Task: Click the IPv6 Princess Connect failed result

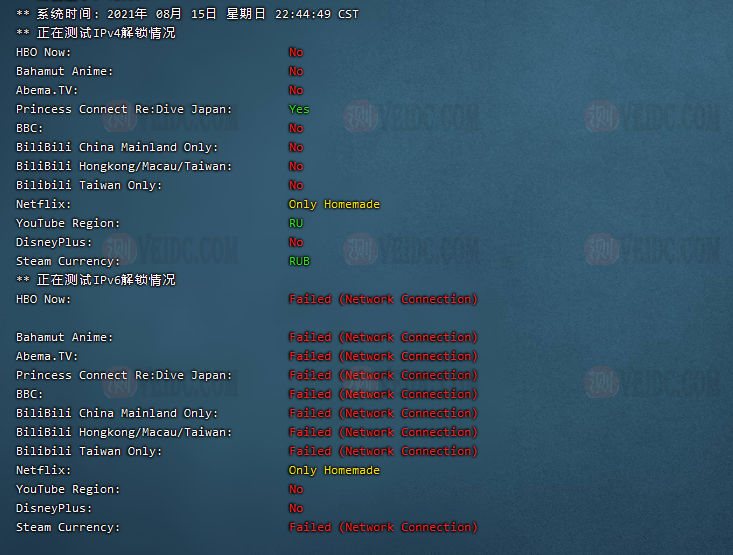Action: (383, 375)
